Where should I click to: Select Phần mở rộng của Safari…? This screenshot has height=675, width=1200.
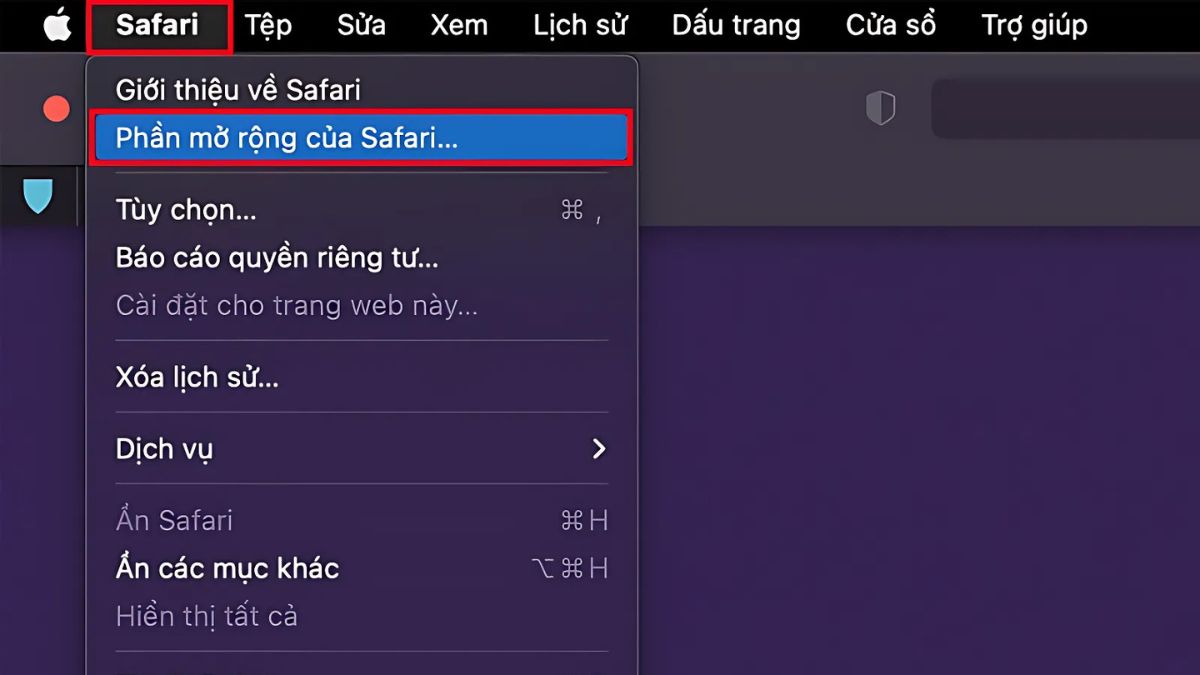coord(361,138)
